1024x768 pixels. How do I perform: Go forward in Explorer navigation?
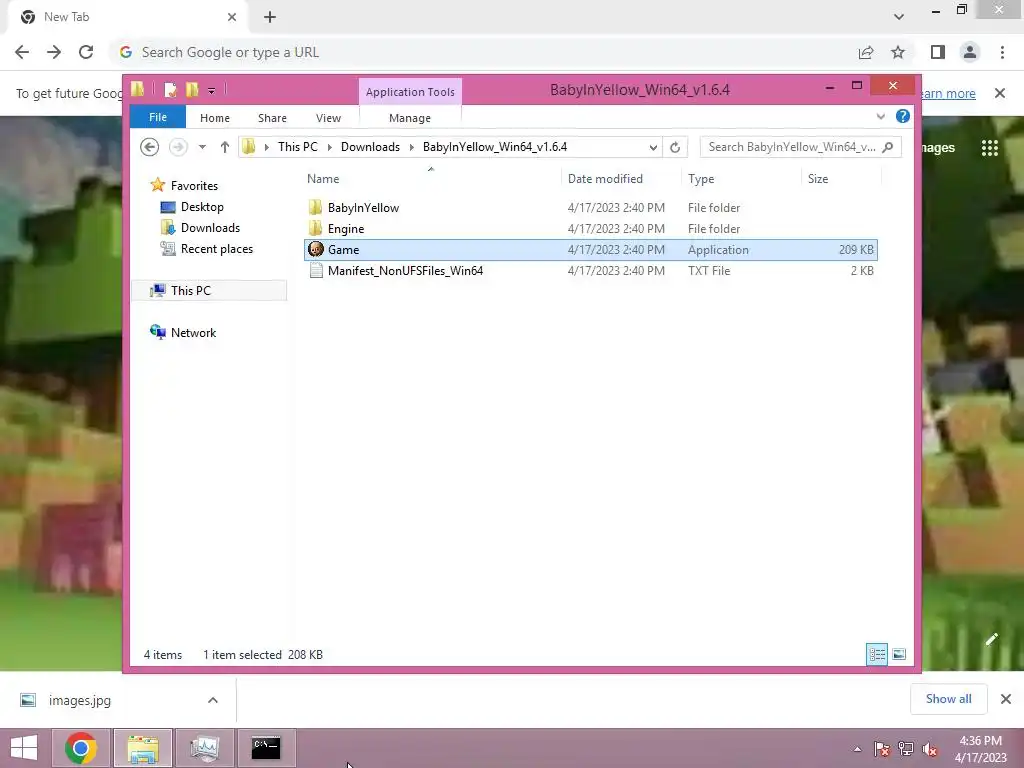click(x=178, y=147)
